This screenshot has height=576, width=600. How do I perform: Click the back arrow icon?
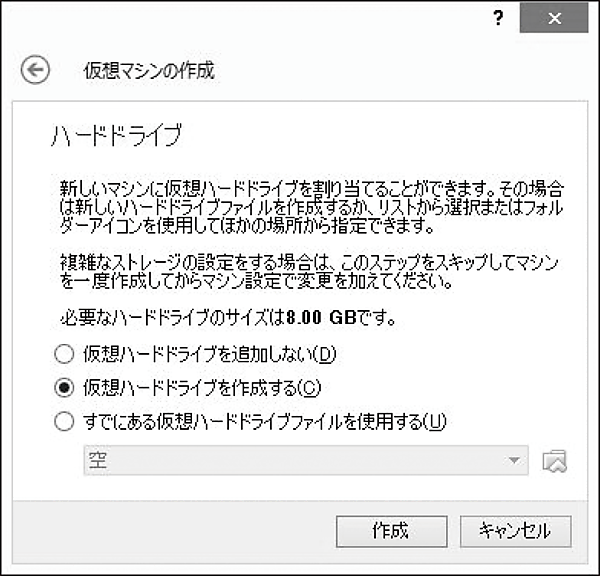point(36,70)
